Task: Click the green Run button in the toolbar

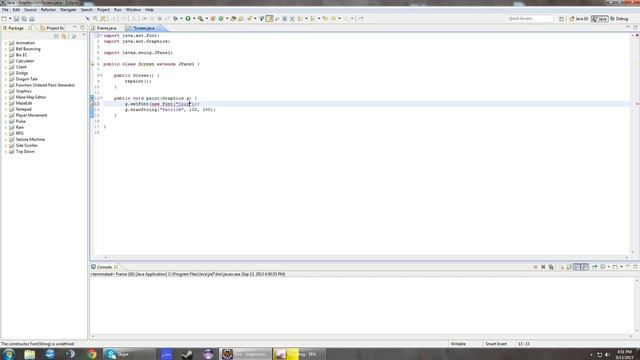Action: [188, 18]
